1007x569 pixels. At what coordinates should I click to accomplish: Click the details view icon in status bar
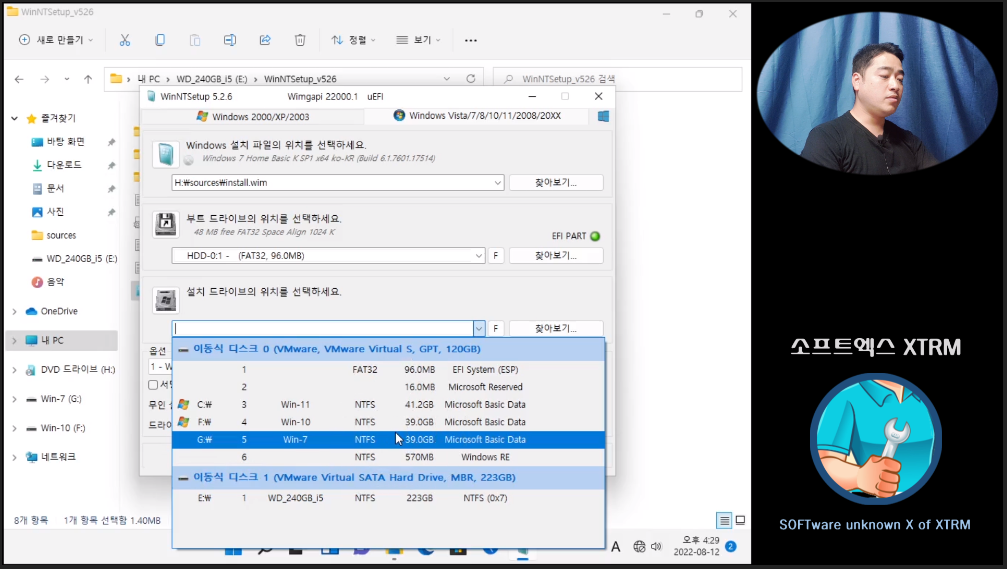pyautogui.click(x=724, y=520)
